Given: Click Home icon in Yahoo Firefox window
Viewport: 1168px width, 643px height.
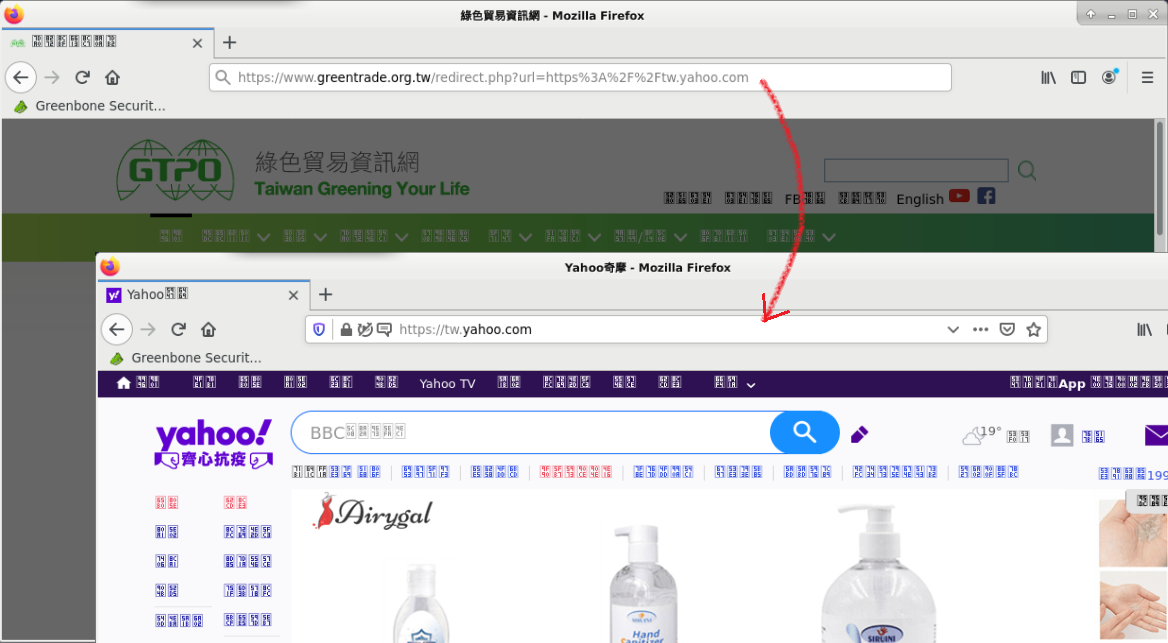Looking at the screenshot, I should [209, 329].
